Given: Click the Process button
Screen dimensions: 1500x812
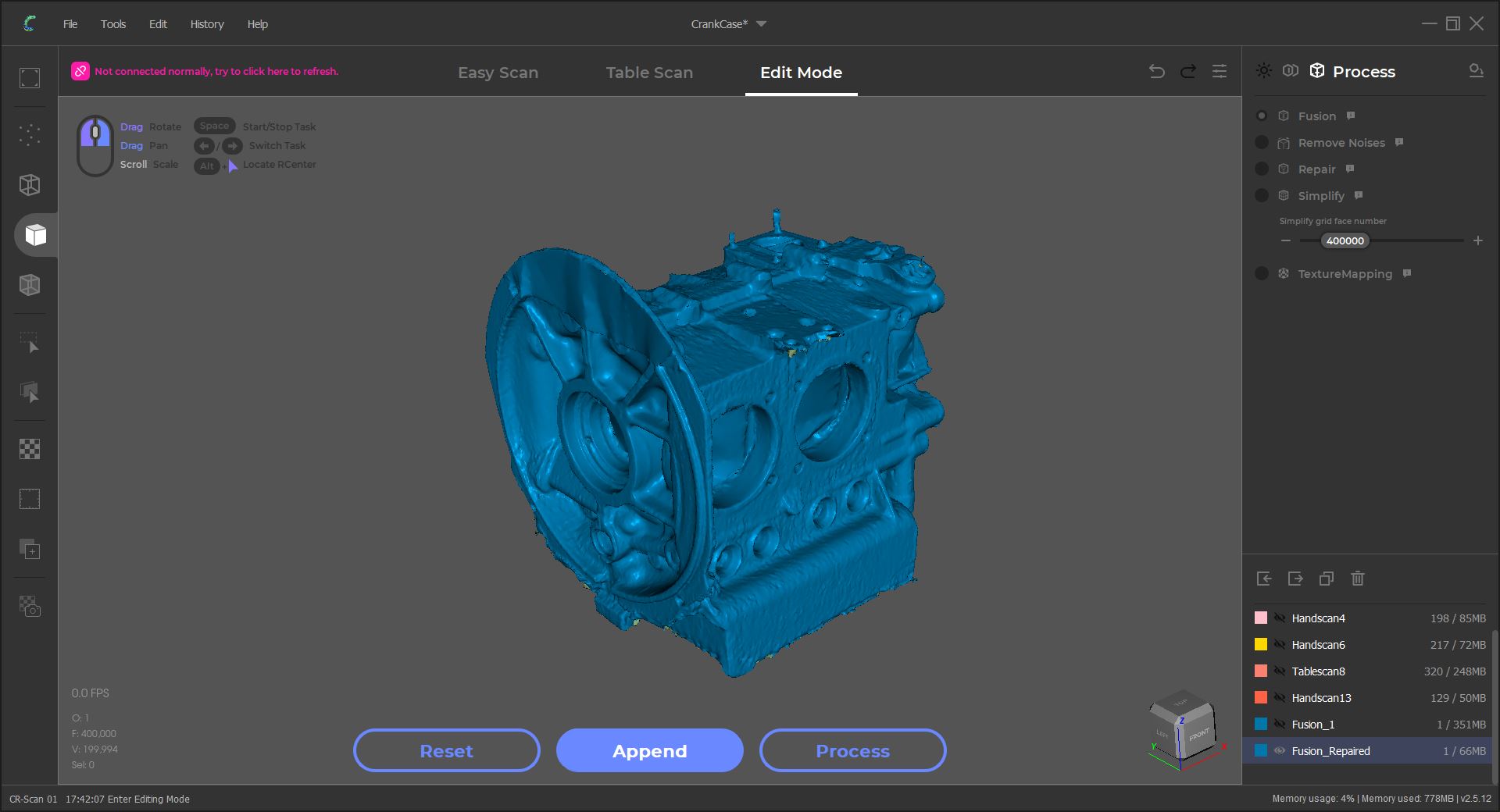Looking at the screenshot, I should point(852,750).
